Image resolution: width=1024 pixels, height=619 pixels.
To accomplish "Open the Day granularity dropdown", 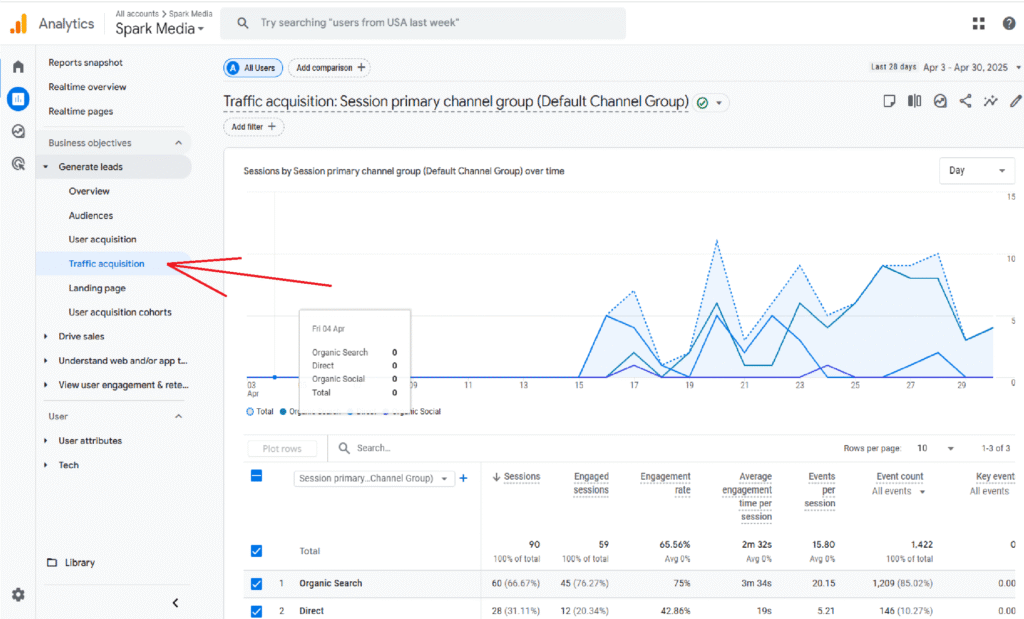I will coord(977,170).
